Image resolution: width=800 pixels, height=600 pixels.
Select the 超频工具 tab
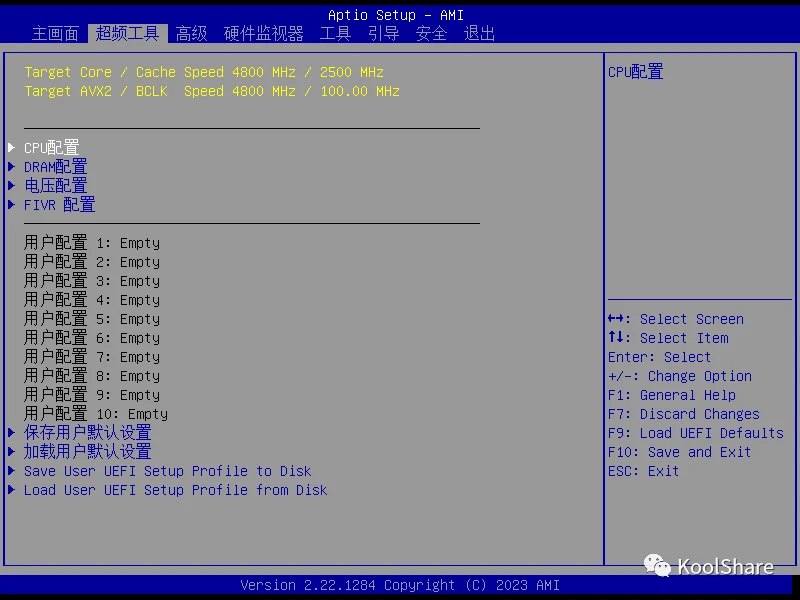point(128,34)
